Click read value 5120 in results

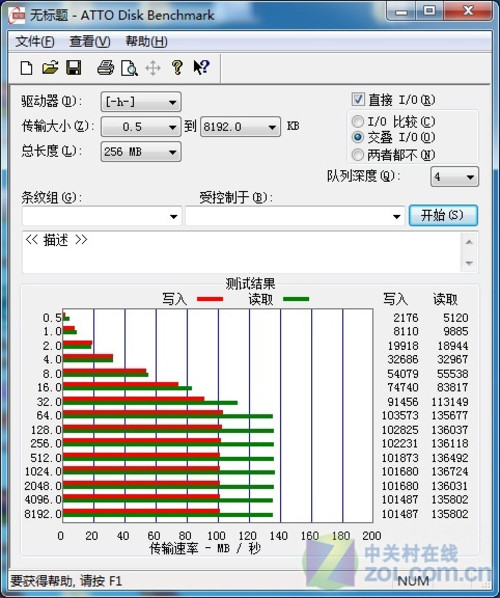click(x=455, y=318)
